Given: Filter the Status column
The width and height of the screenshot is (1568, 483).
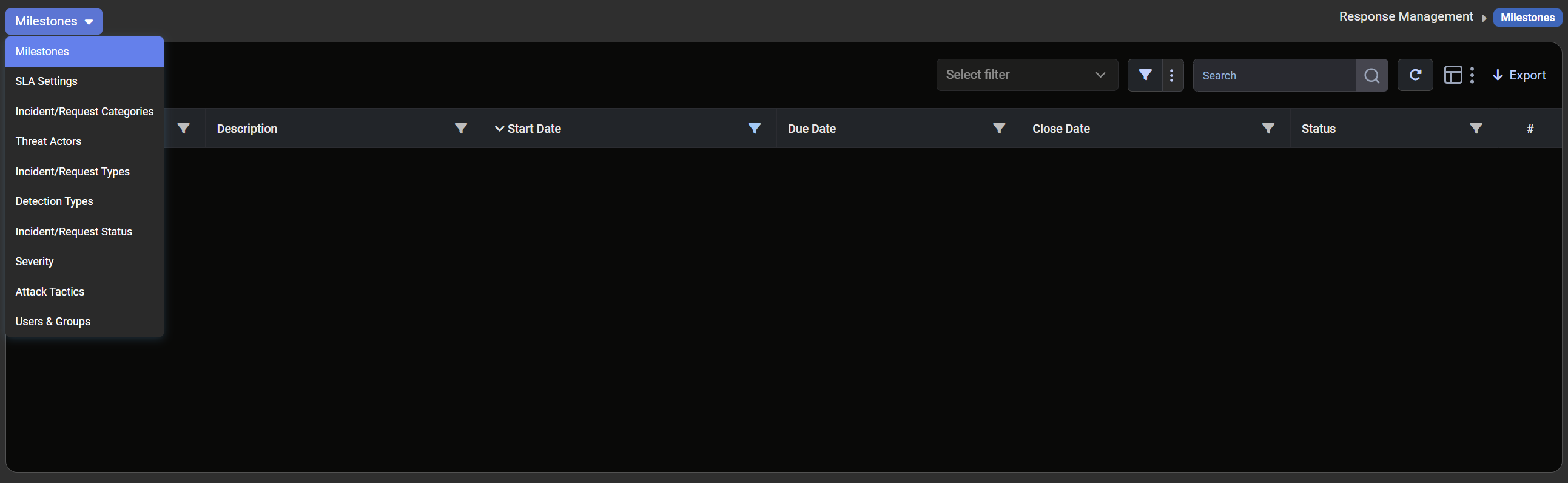Looking at the screenshot, I should click(1475, 129).
